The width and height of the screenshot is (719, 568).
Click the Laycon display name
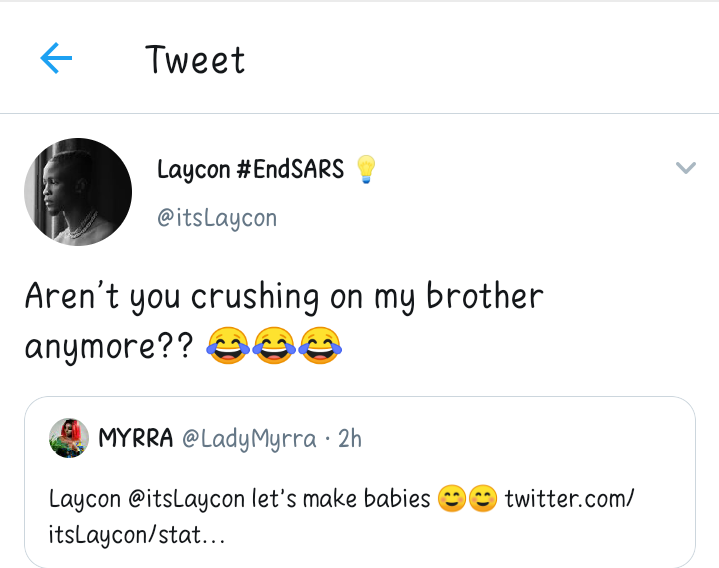pos(194,170)
